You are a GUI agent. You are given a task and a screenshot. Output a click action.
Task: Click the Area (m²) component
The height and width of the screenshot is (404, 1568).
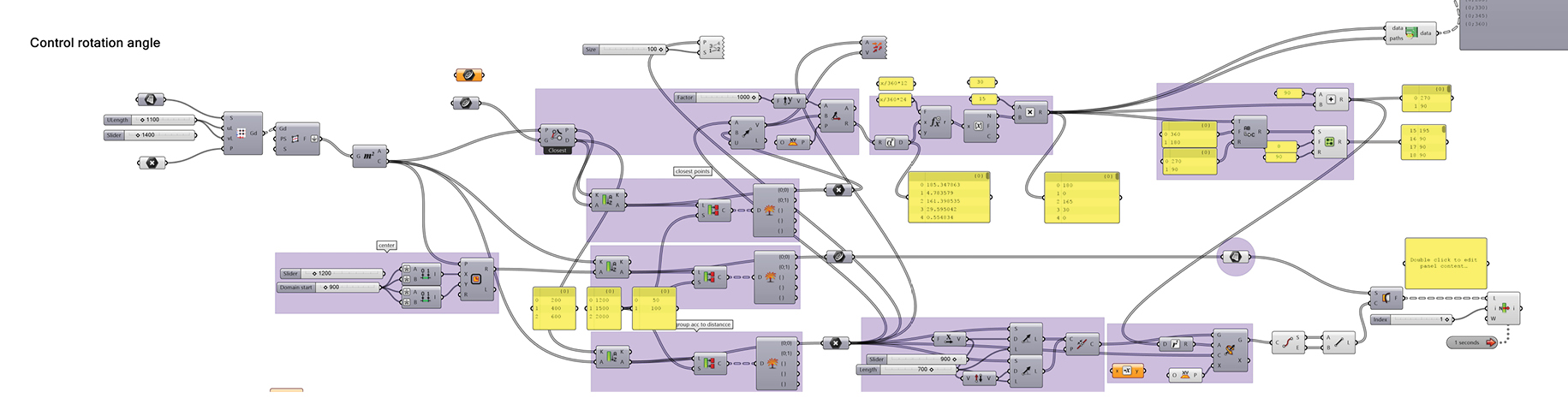[369, 156]
